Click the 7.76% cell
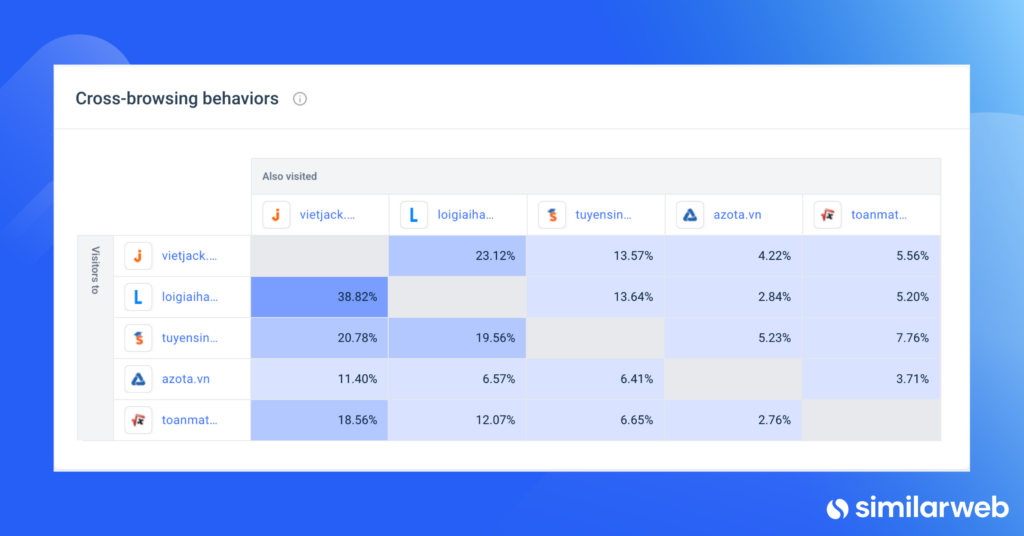Viewport: 1024px width, 536px height. point(871,338)
